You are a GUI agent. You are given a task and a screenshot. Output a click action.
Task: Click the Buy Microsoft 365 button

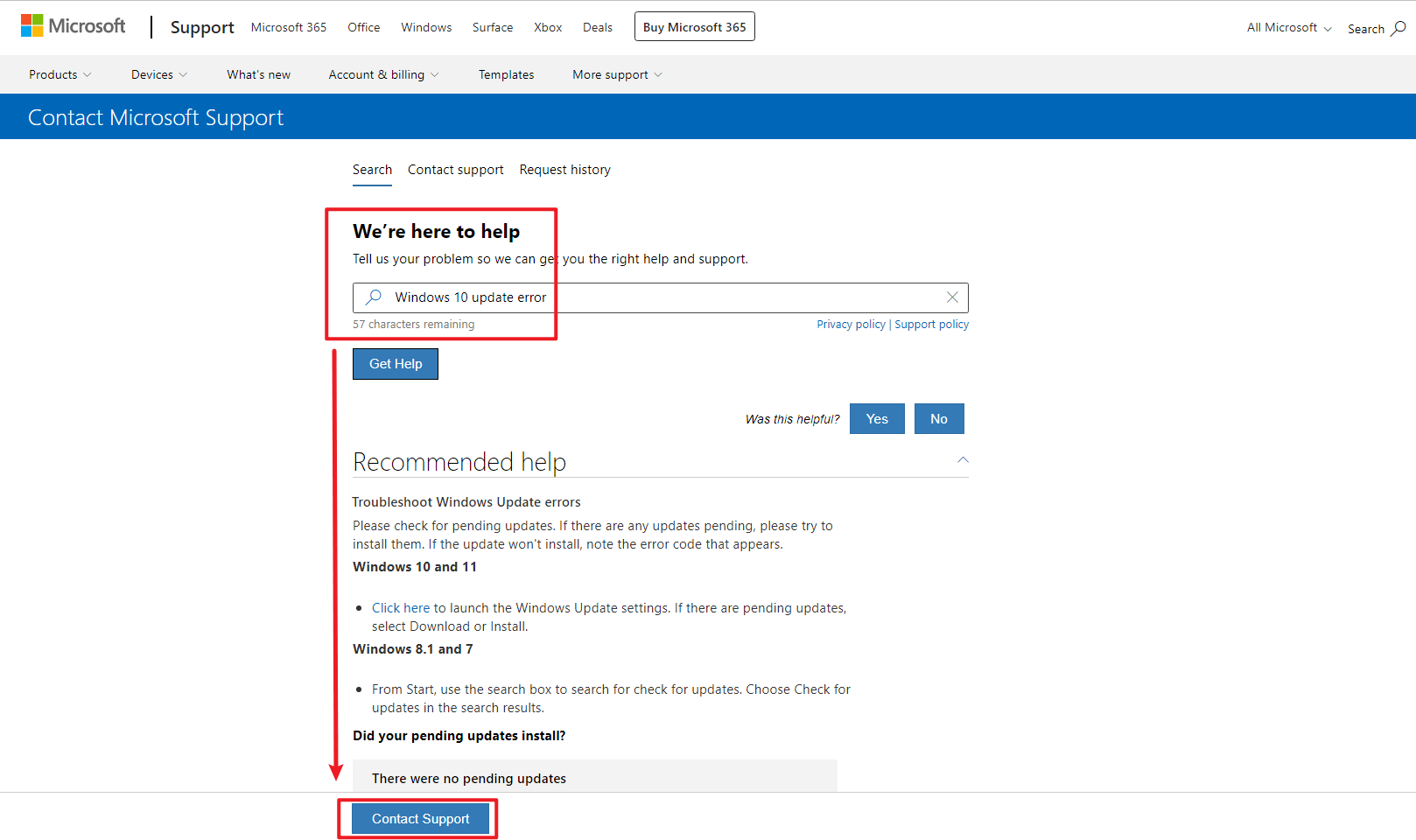click(x=694, y=26)
